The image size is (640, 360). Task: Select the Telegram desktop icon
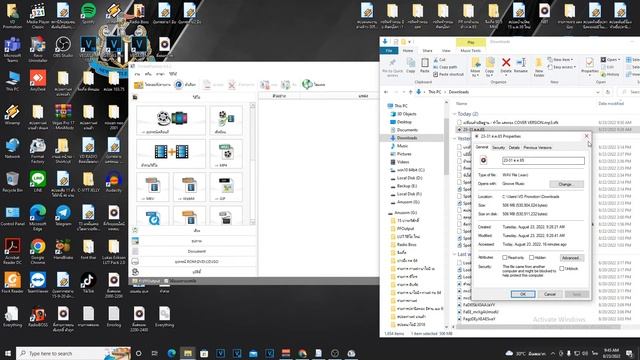pos(63,216)
